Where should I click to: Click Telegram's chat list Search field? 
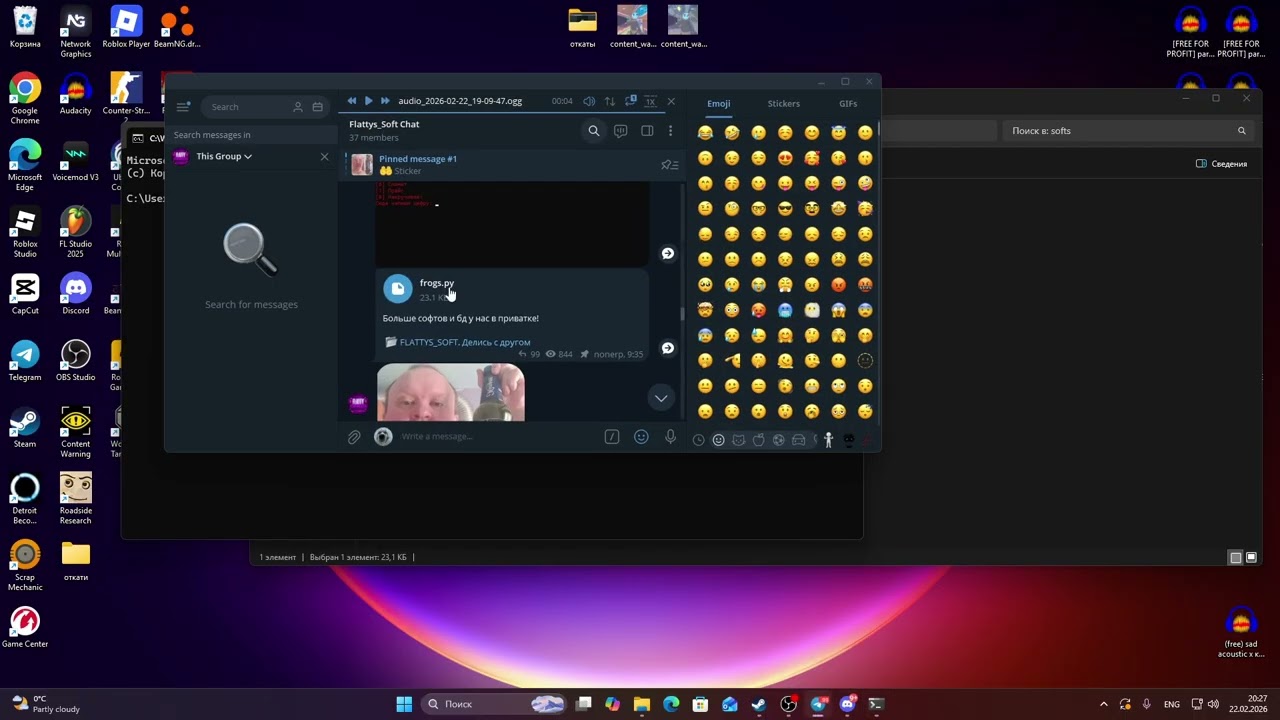266,107
